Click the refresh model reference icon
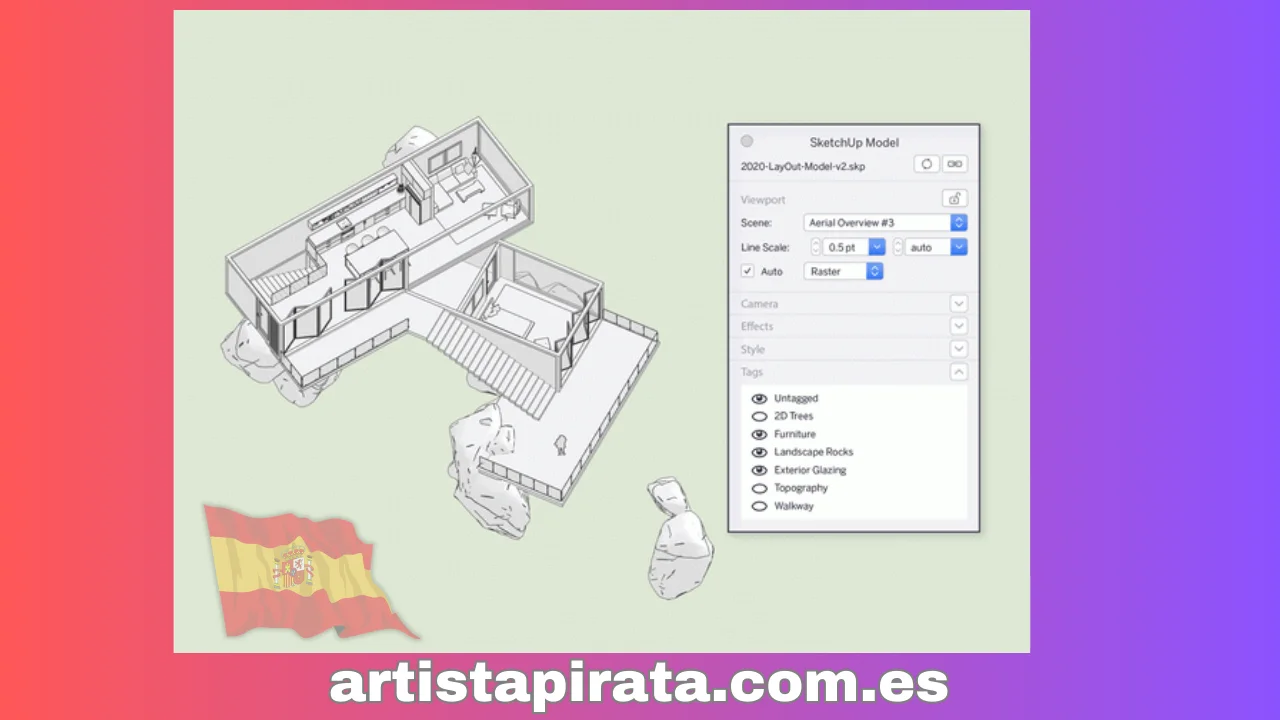The height and width of the screenshot is (720, 1280). tap(926, 164)
